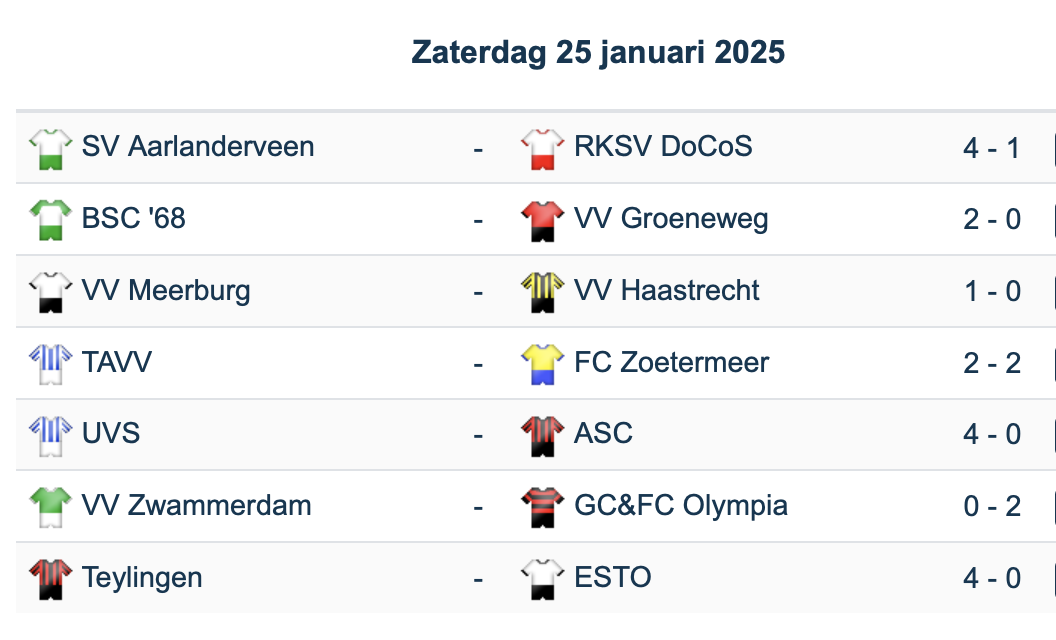This screenshot has width=1056, height=640.
Task: Select the ASC team name
Action: 603,433
